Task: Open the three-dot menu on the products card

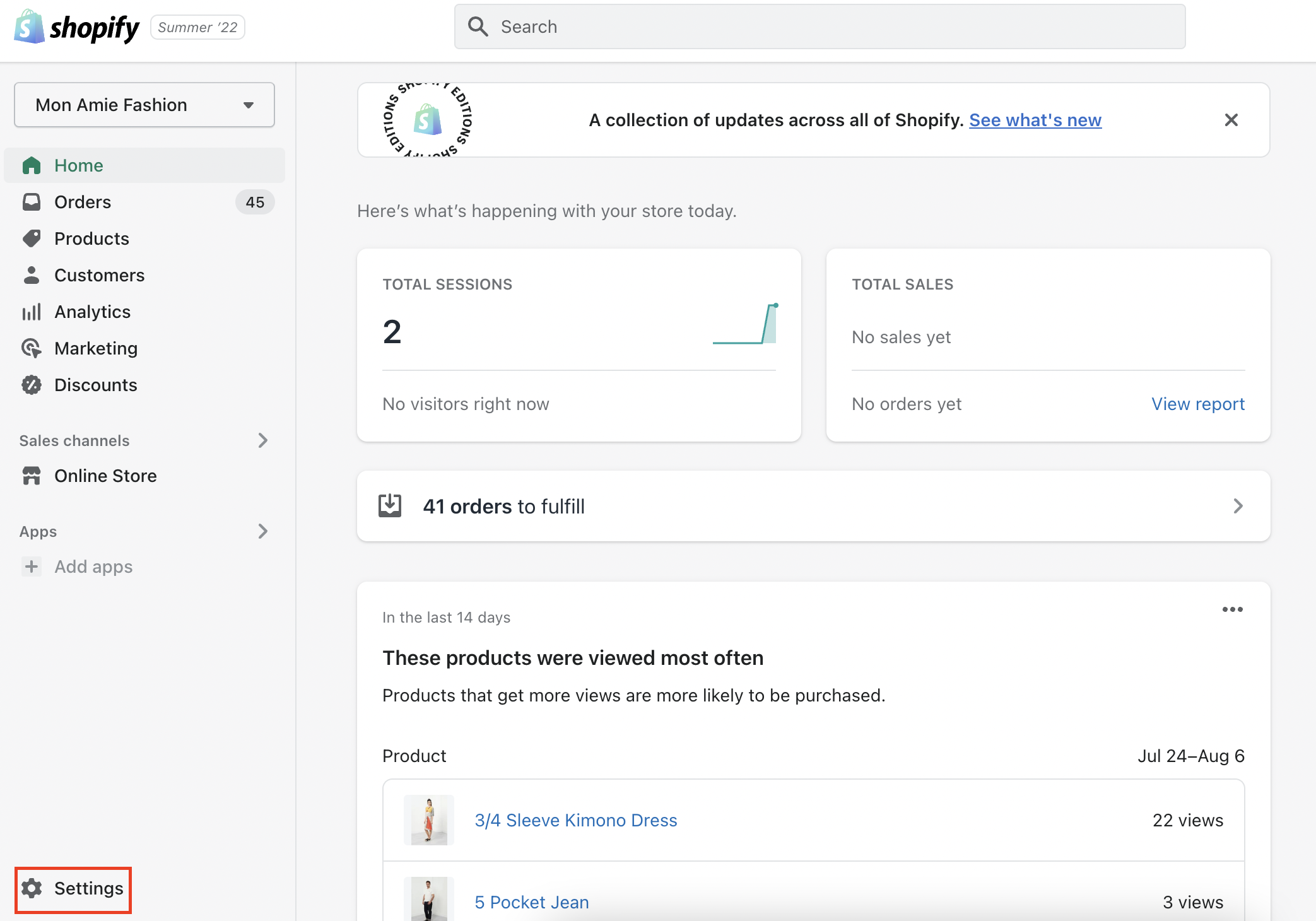Action: 1232,609
